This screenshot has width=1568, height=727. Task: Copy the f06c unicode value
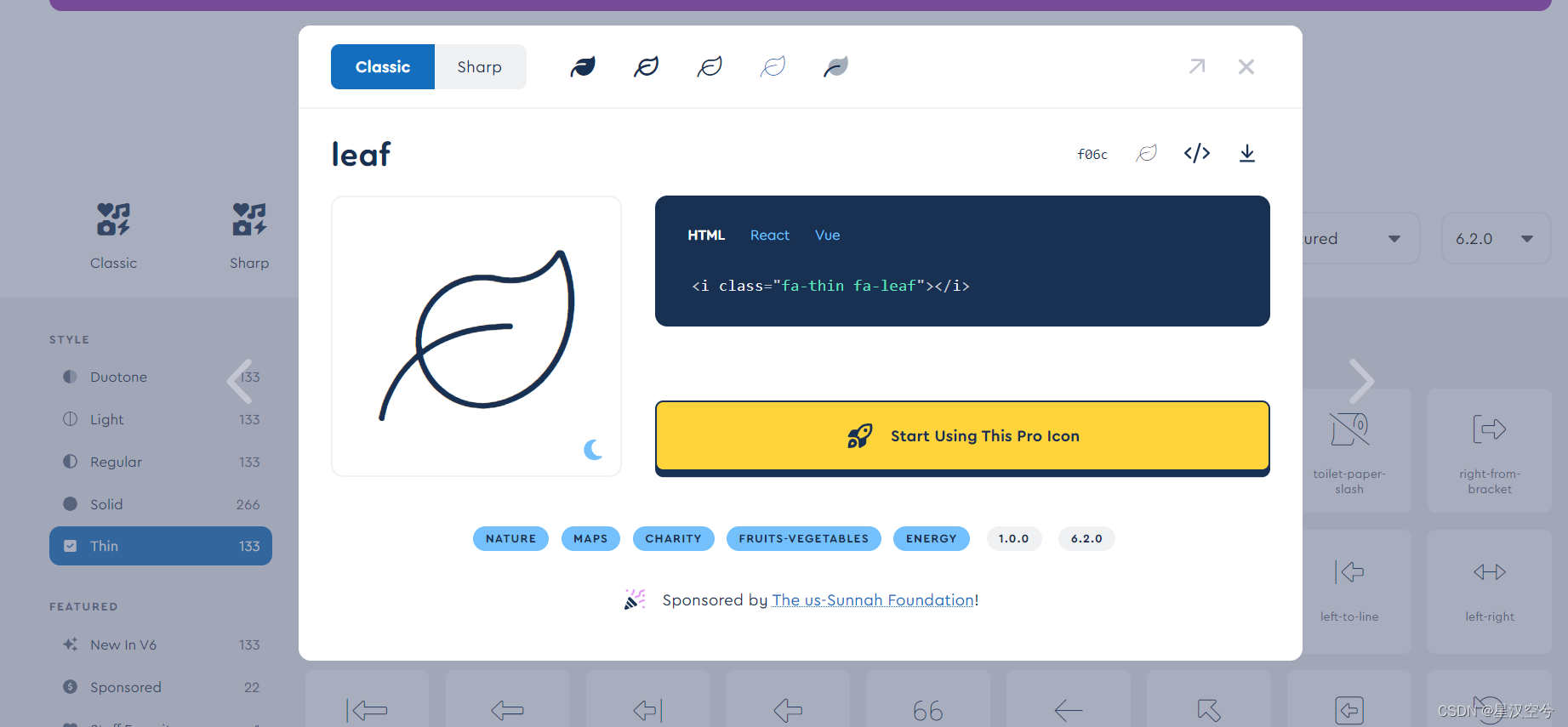pyautogui.click(x=1092, y=154)
